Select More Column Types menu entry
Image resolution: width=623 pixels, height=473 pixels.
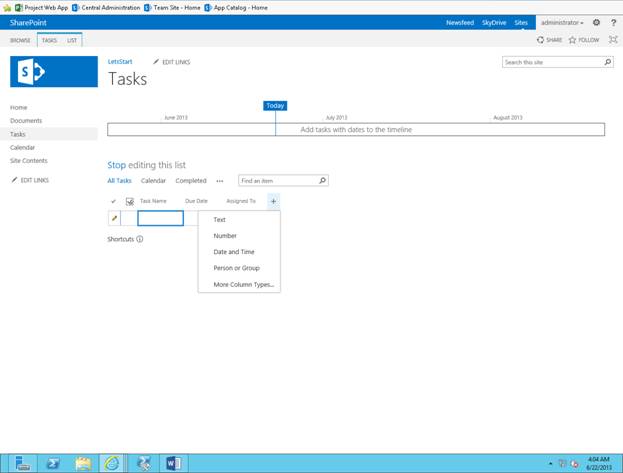(x=244, y=285)
